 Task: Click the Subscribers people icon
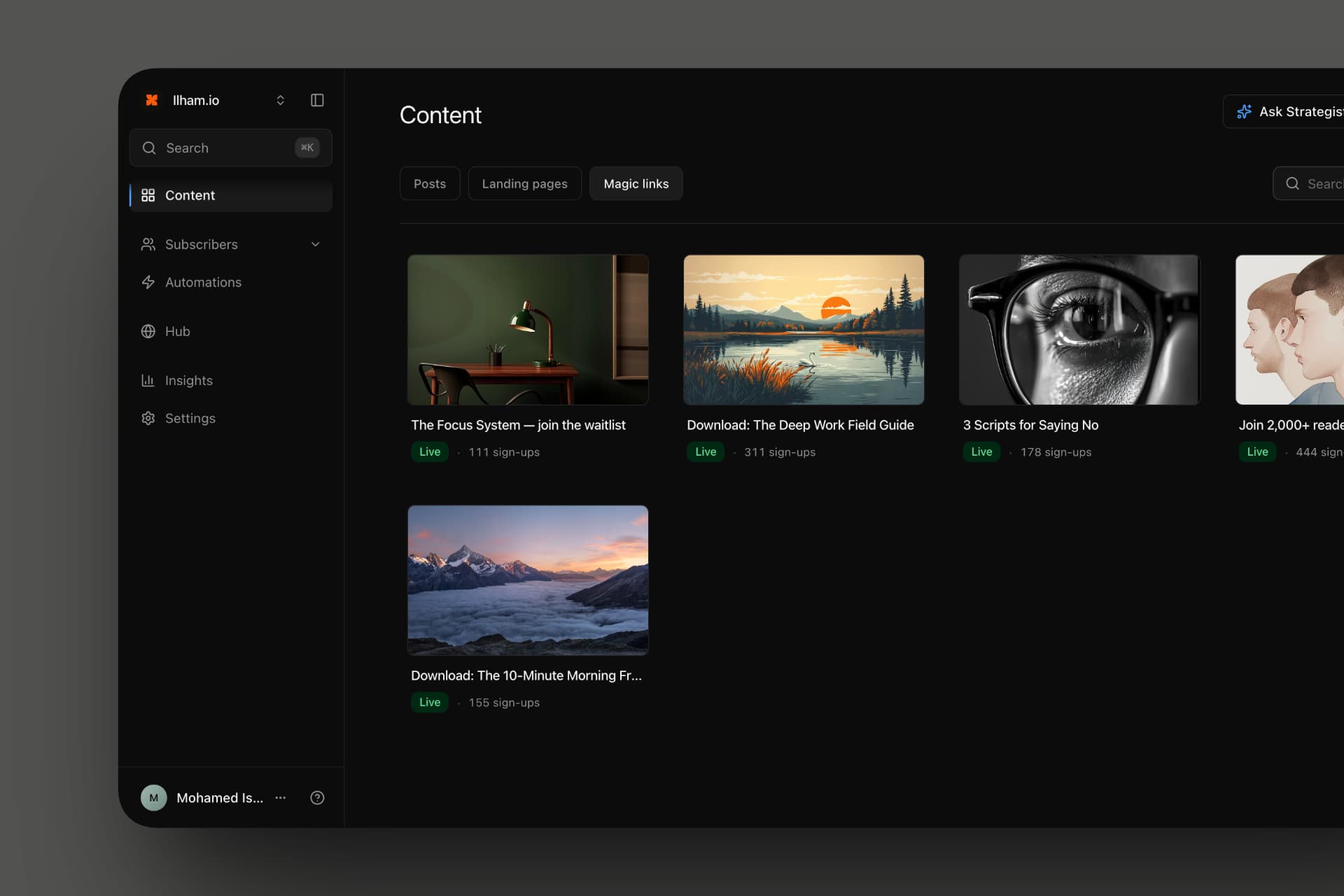[x=148, y=244]
